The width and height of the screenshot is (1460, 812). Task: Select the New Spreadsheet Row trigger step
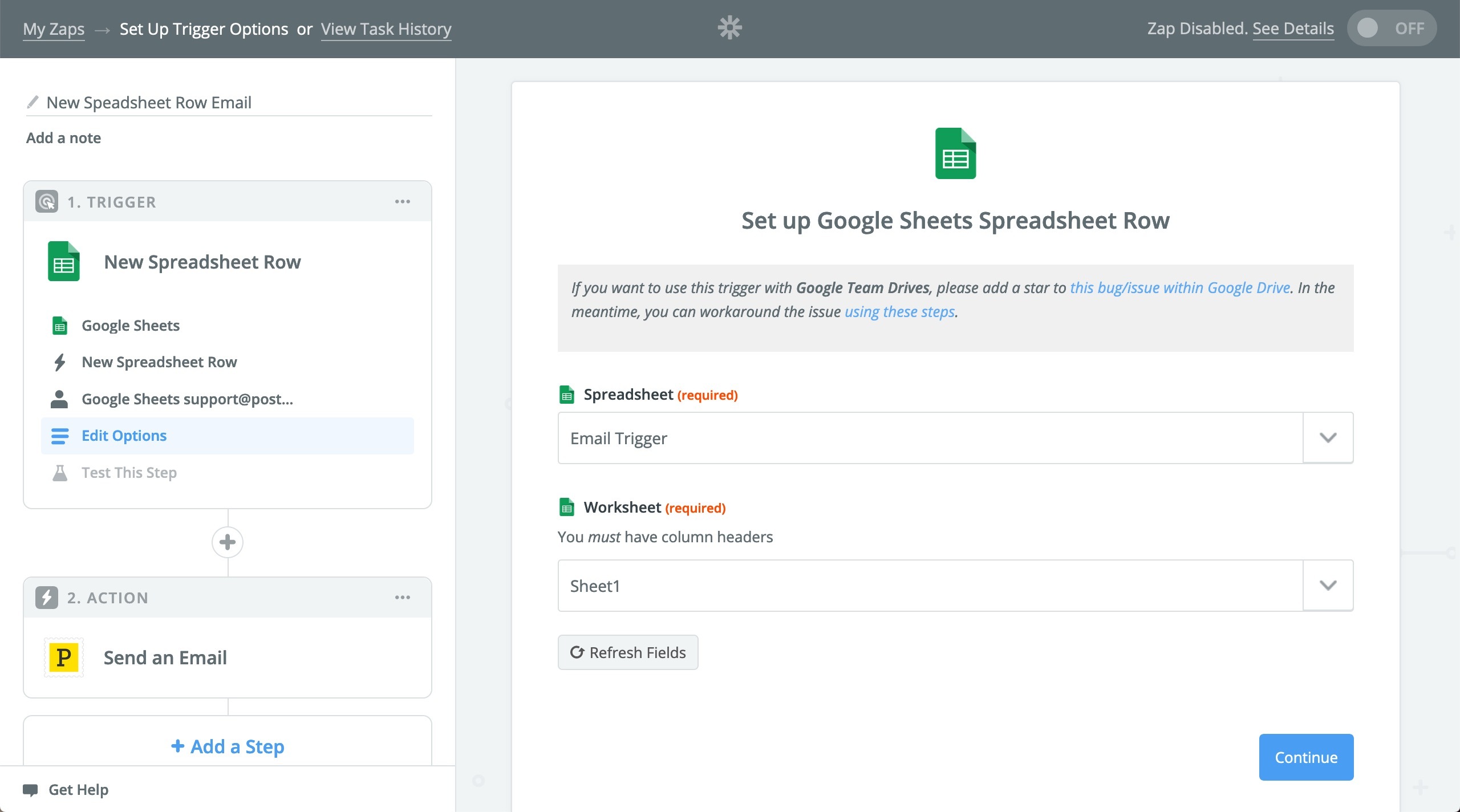[228, 362]
